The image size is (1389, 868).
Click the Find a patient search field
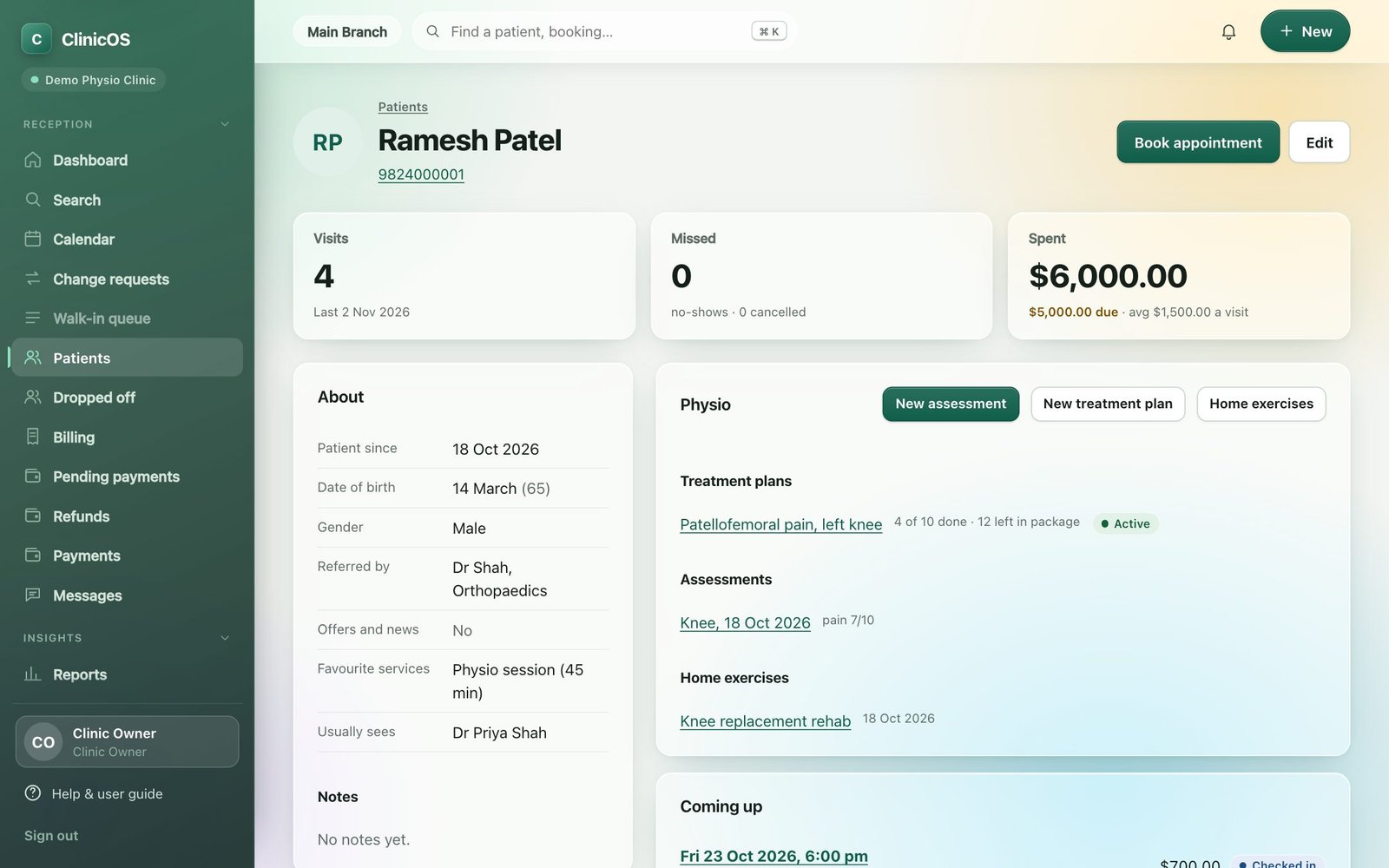pos(604,31)
